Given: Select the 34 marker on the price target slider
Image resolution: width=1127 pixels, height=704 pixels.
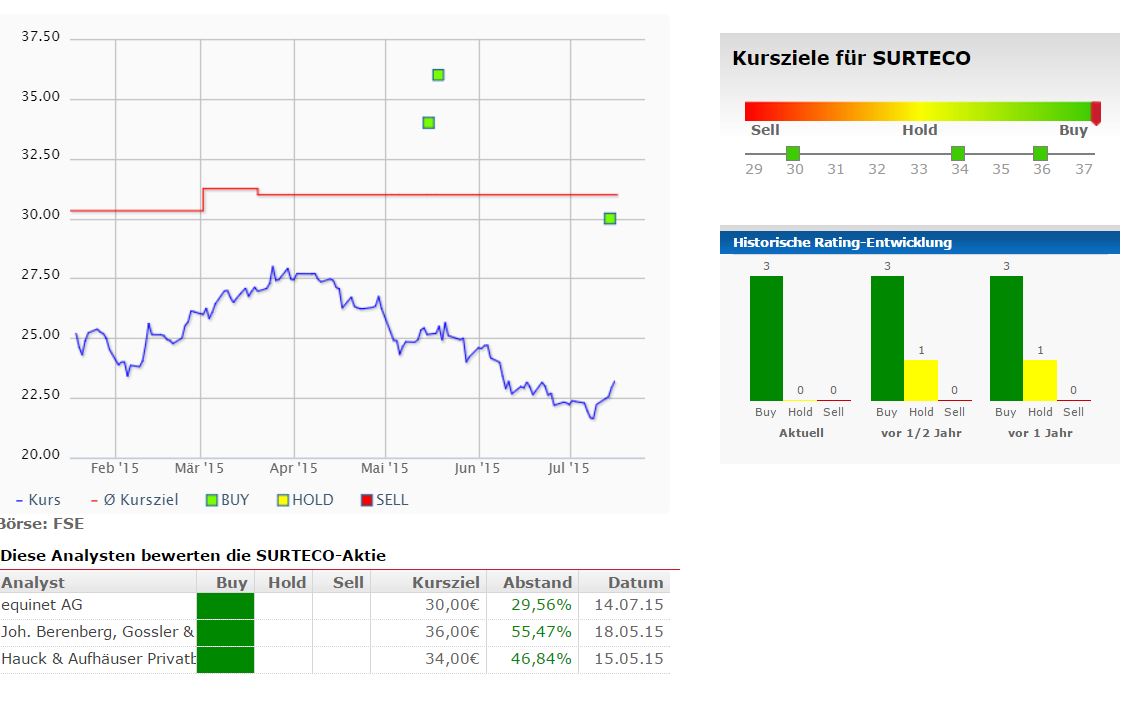Looking at the screenshot, I should coord(958,152).
